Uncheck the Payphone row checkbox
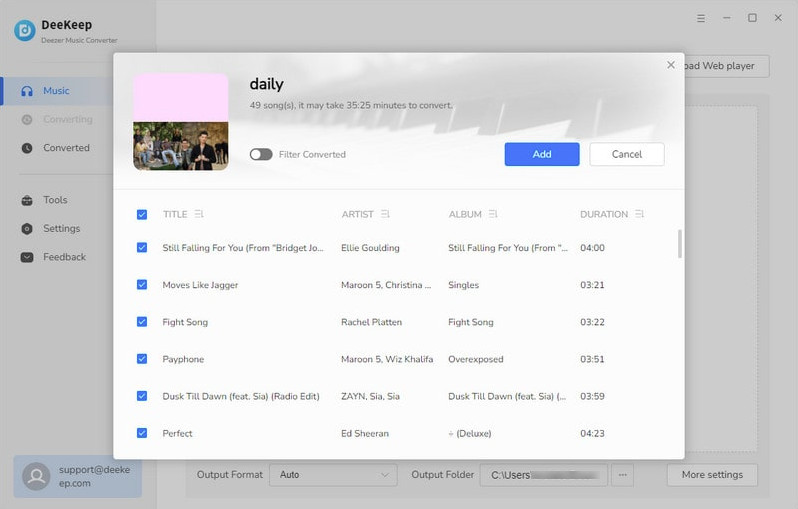Image resolution: width=798 pixels, height=509 pixels. 142,359
